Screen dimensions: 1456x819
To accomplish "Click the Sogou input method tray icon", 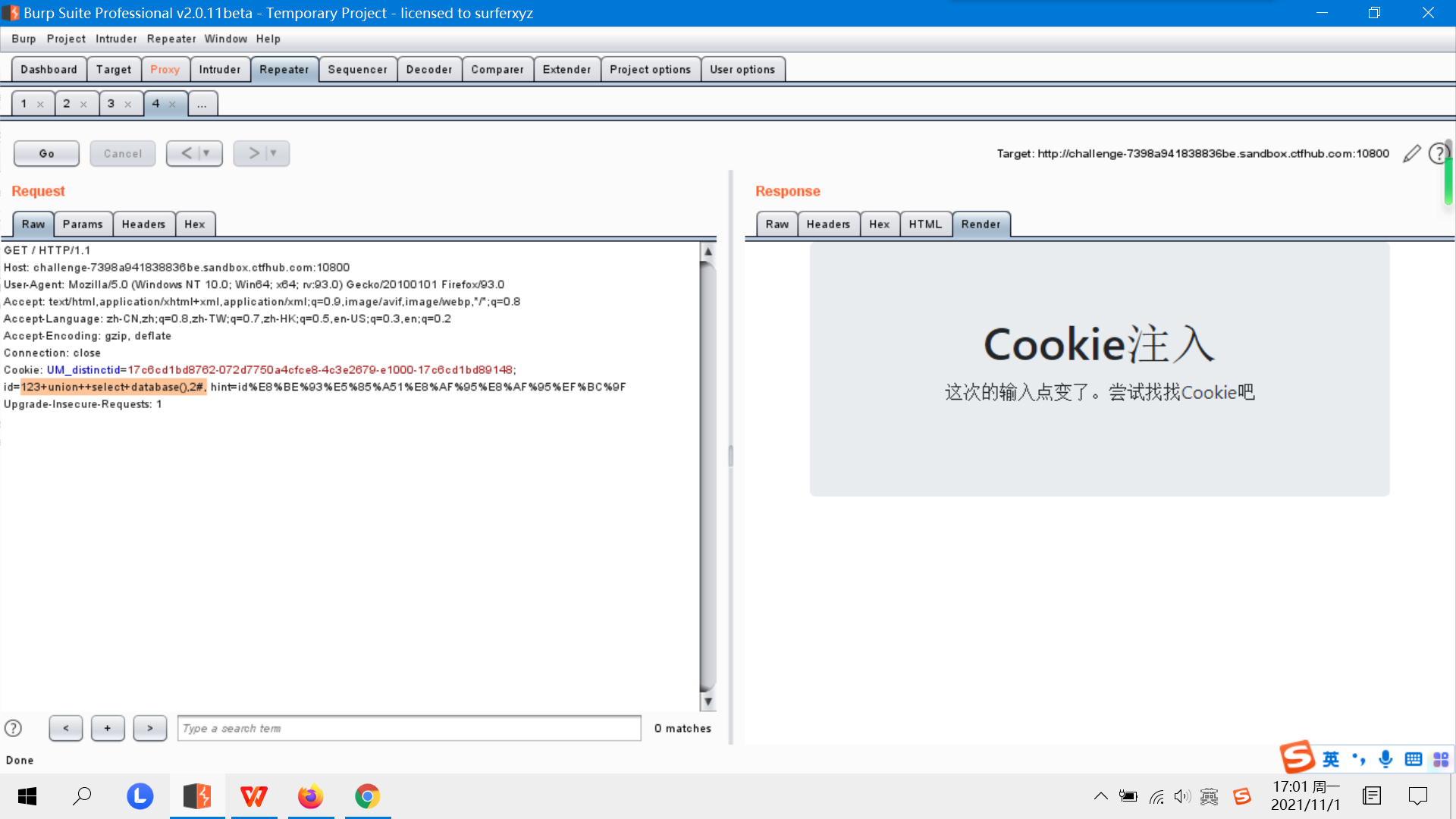I will (x=1241, y=796).
